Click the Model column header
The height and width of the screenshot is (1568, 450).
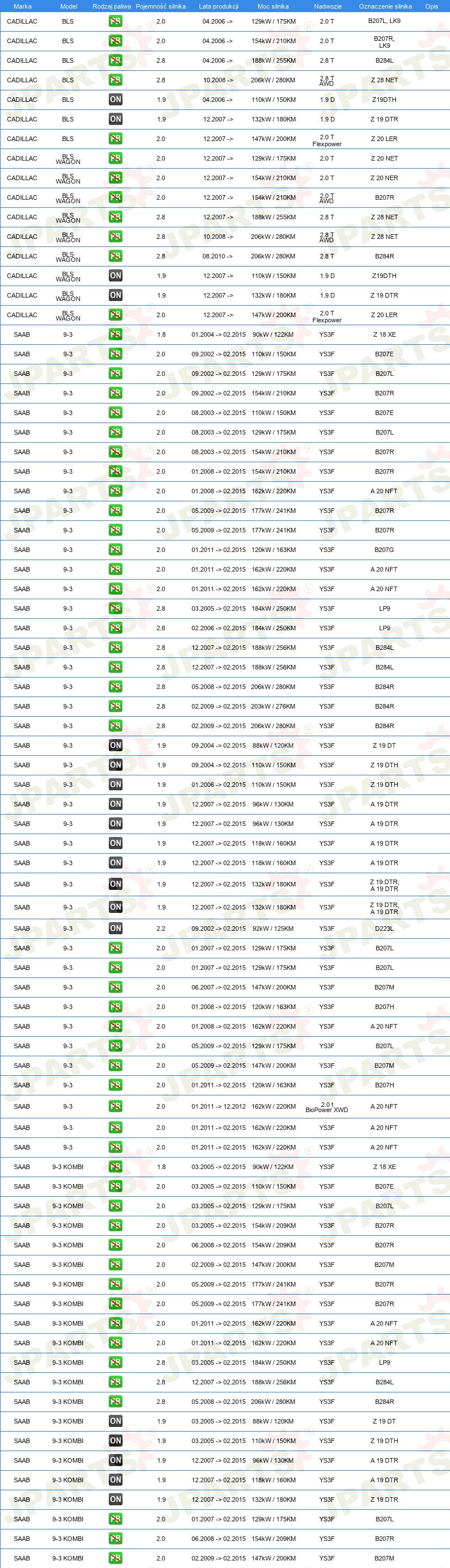[68, 6]
